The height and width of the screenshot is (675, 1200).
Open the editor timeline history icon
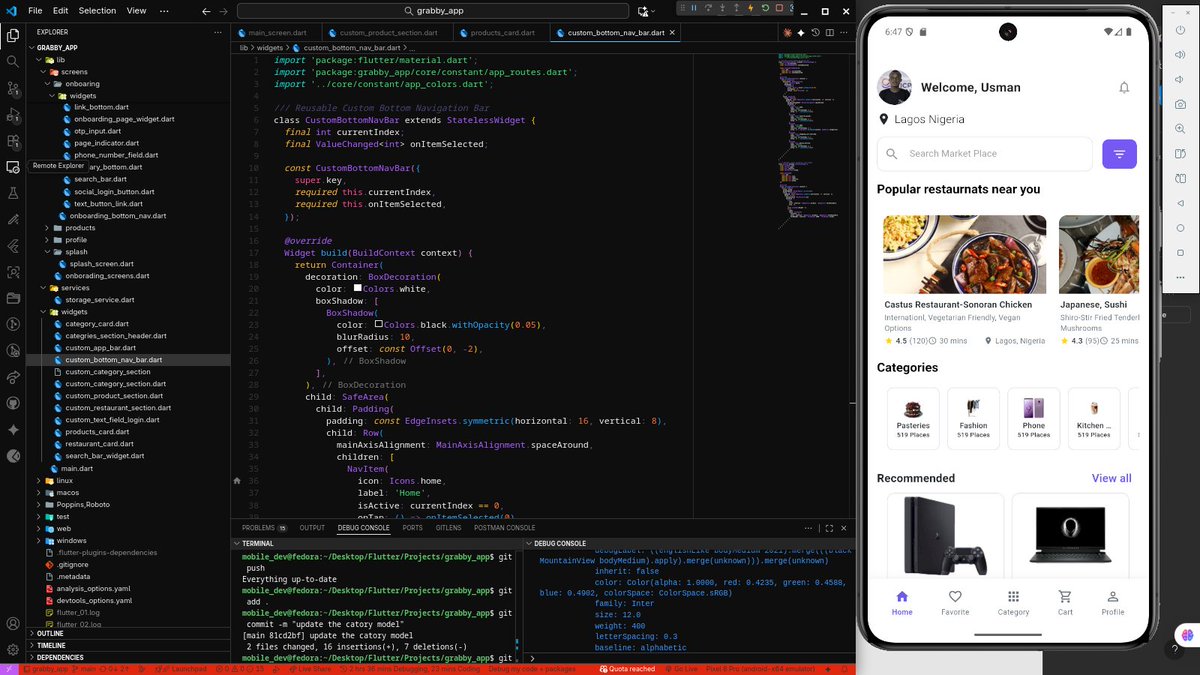click(816, 32)
